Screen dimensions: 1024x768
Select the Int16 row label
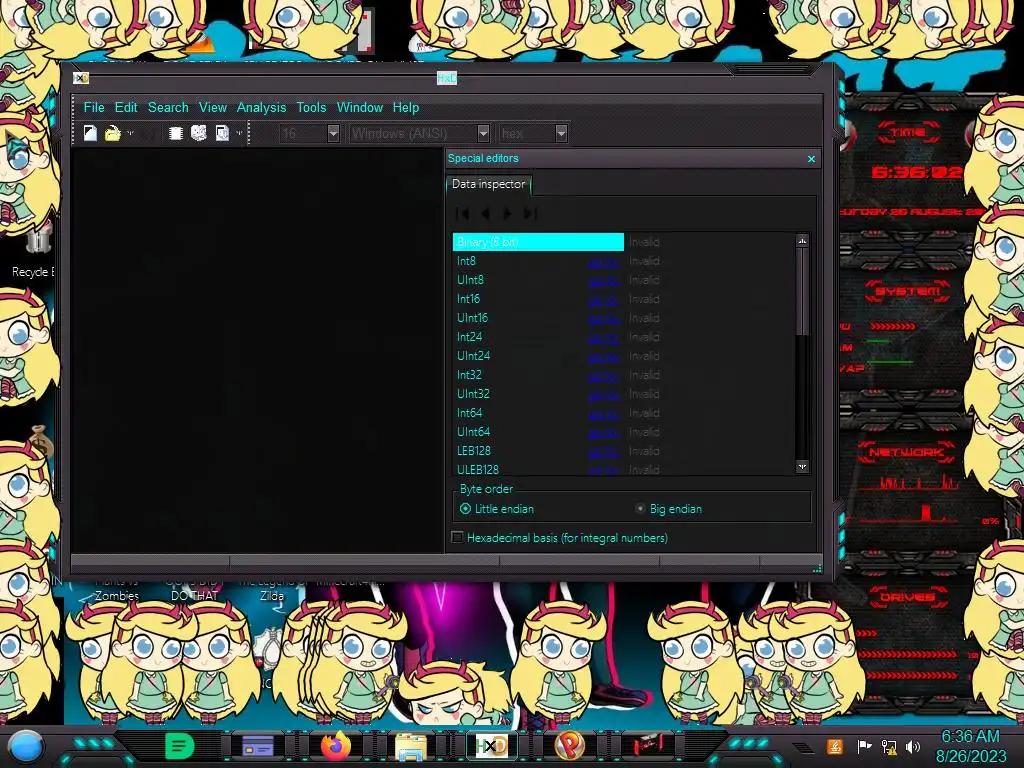point(468,299)
